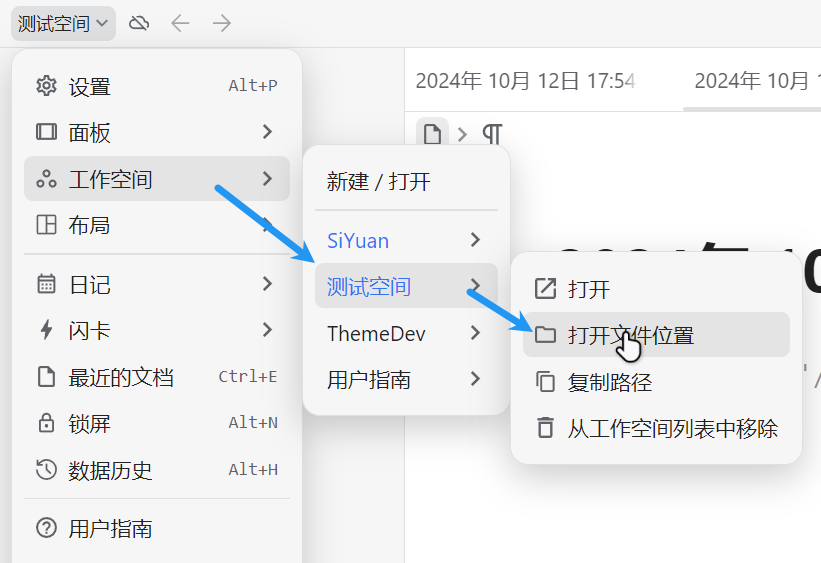
Task: Expand the ThemeDev workspace arrow
Action: 475,333
